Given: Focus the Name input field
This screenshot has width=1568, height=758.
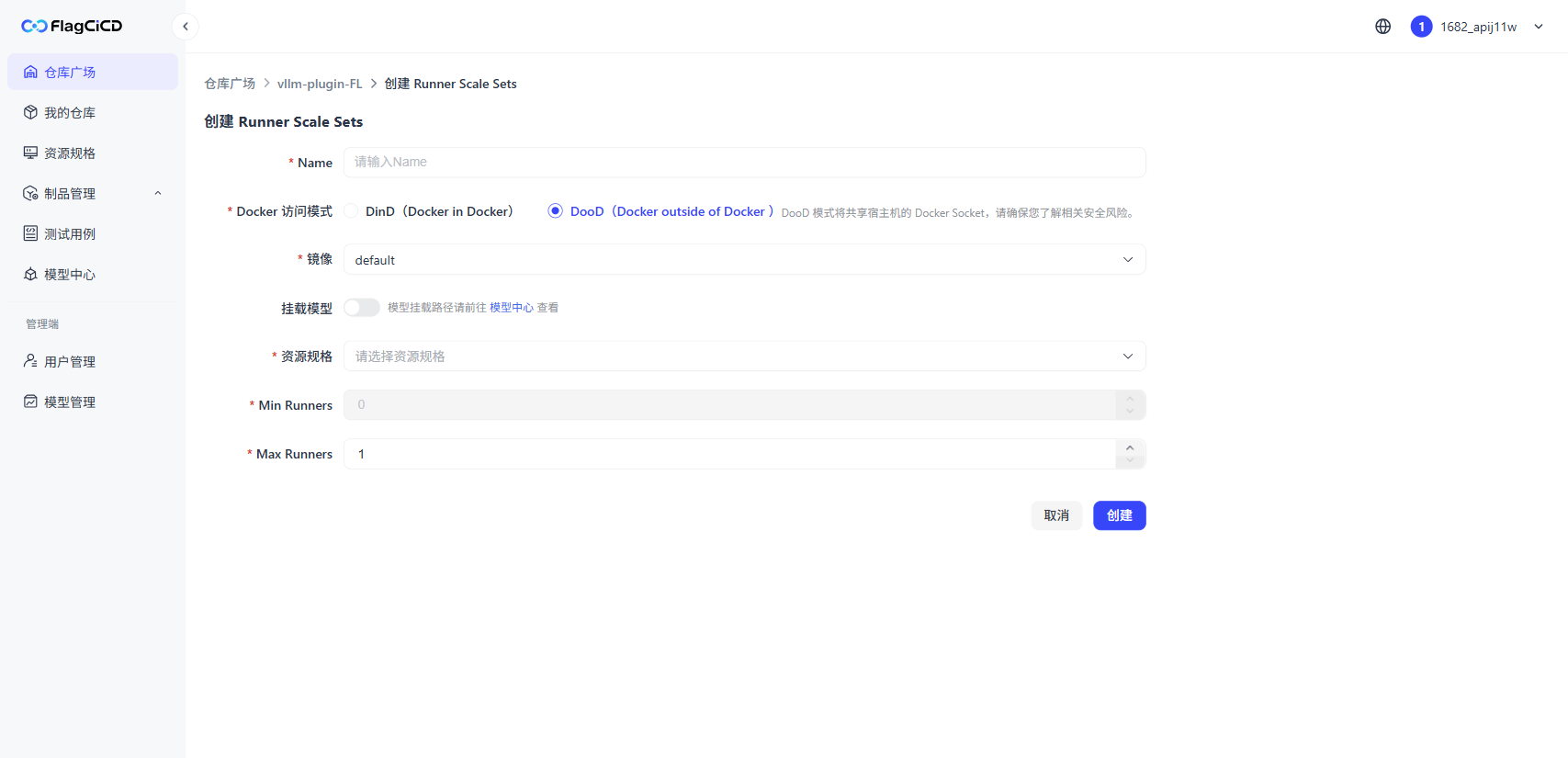Looking at the screenshot, I should pos(745,162).
